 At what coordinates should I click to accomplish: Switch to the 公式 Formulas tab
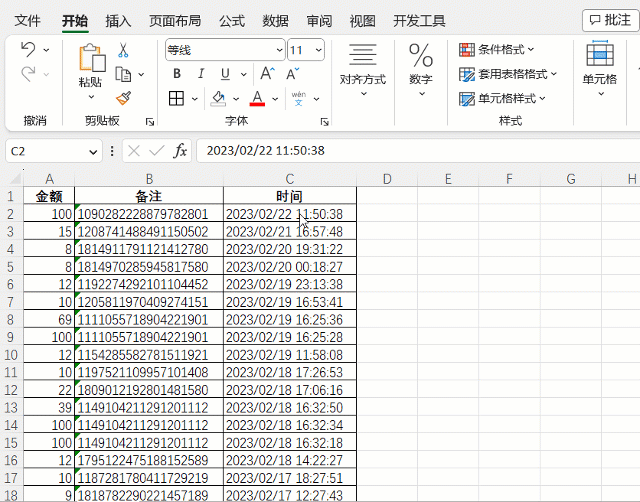232,20
